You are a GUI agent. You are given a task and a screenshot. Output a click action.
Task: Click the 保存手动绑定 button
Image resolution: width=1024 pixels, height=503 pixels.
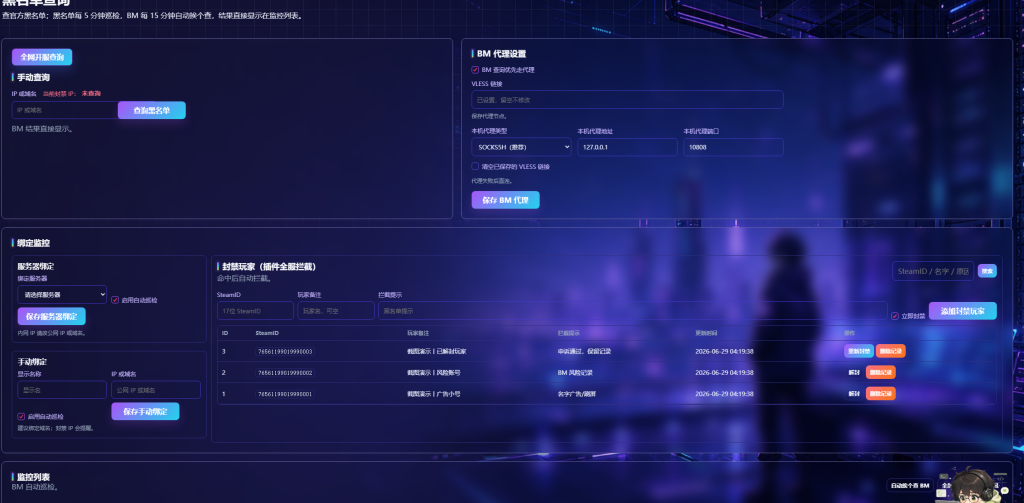145,412
